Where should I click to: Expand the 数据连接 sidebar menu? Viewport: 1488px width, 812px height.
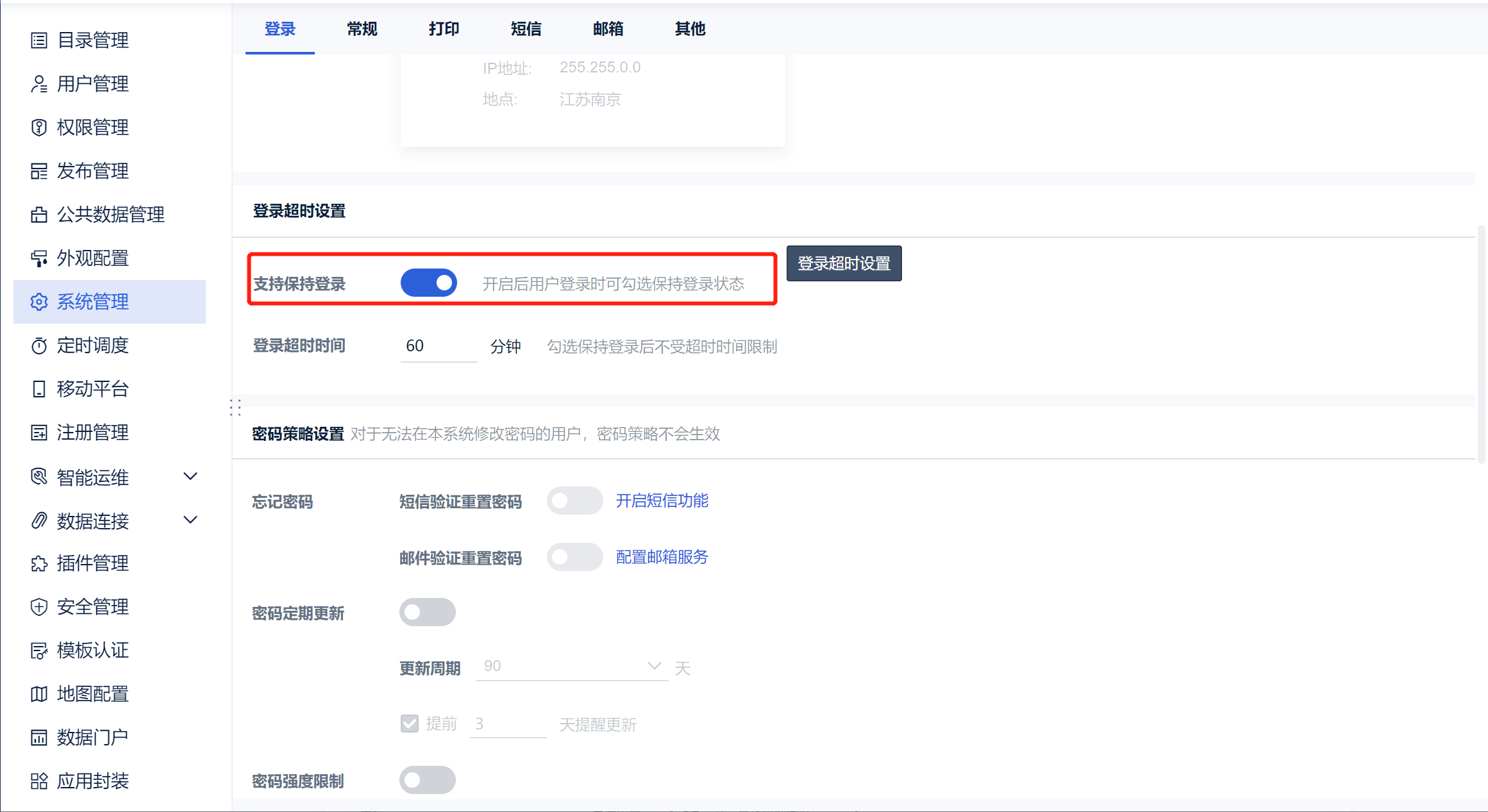(190, 520)
